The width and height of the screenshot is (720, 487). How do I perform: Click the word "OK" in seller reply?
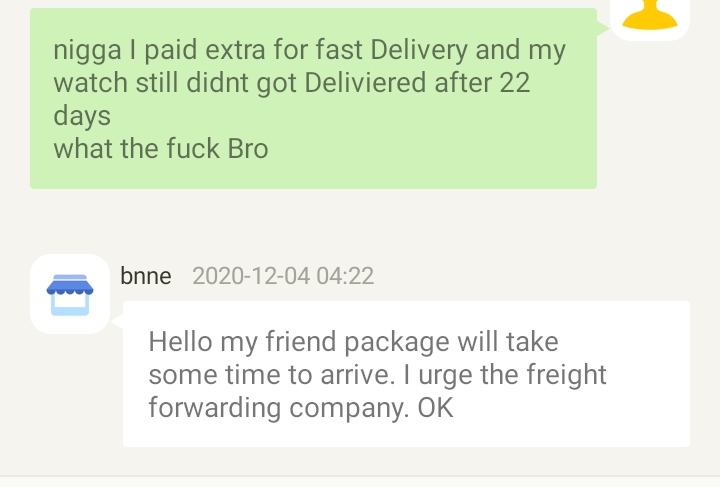436,408
